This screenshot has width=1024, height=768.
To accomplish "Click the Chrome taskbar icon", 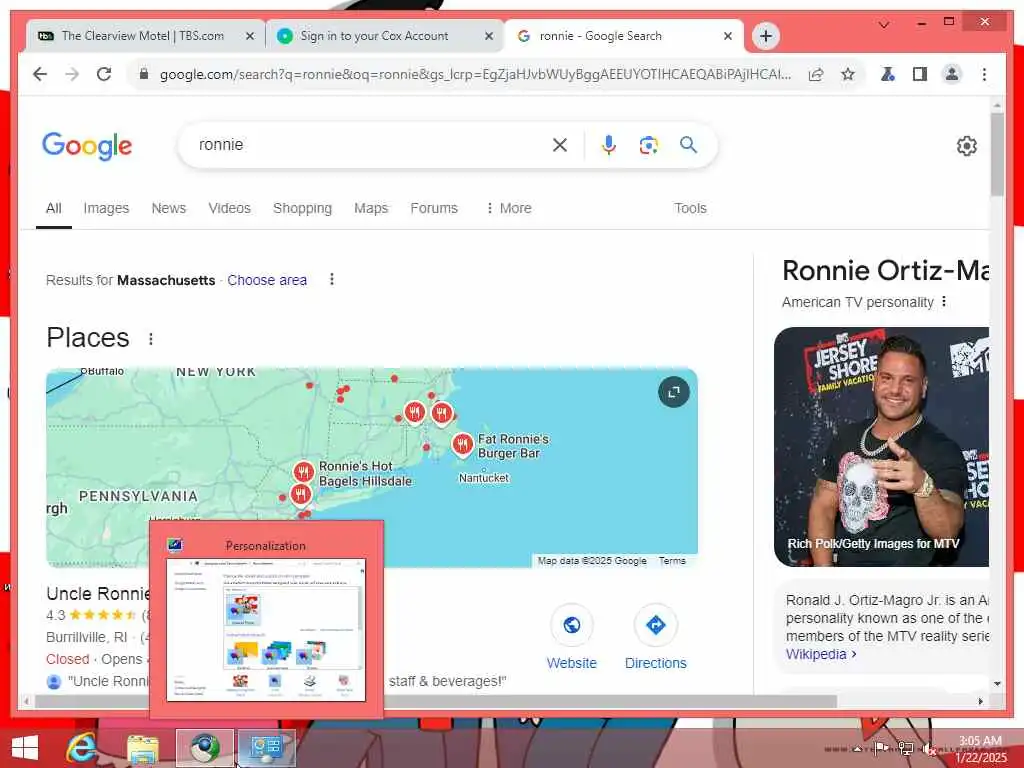I will tap(205, 748).
